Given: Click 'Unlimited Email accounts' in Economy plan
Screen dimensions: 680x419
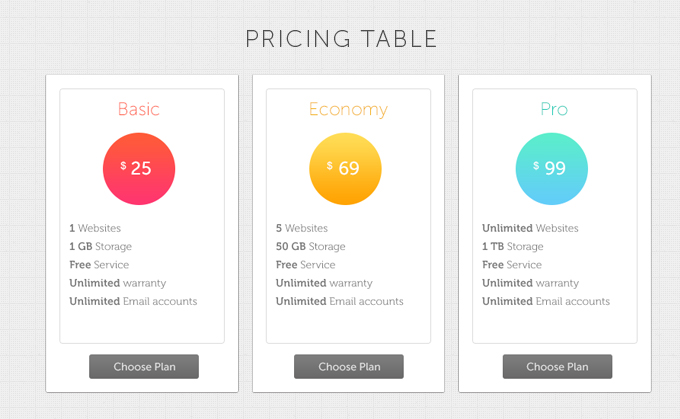Looking at the screenshot, I should point(340,301).
